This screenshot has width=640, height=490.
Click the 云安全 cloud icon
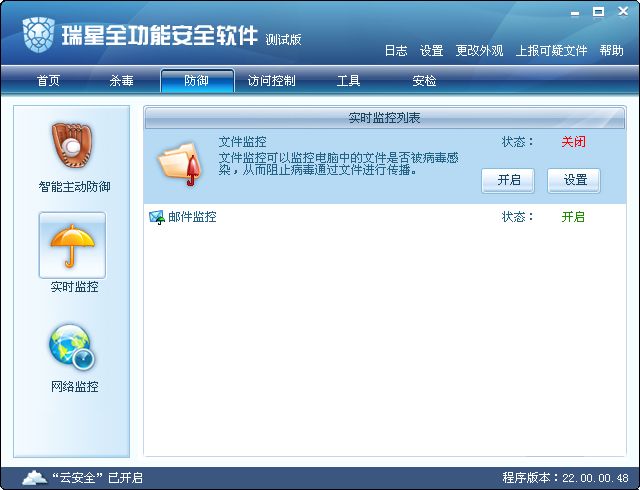pyautogui.click(x=34, y=477)
